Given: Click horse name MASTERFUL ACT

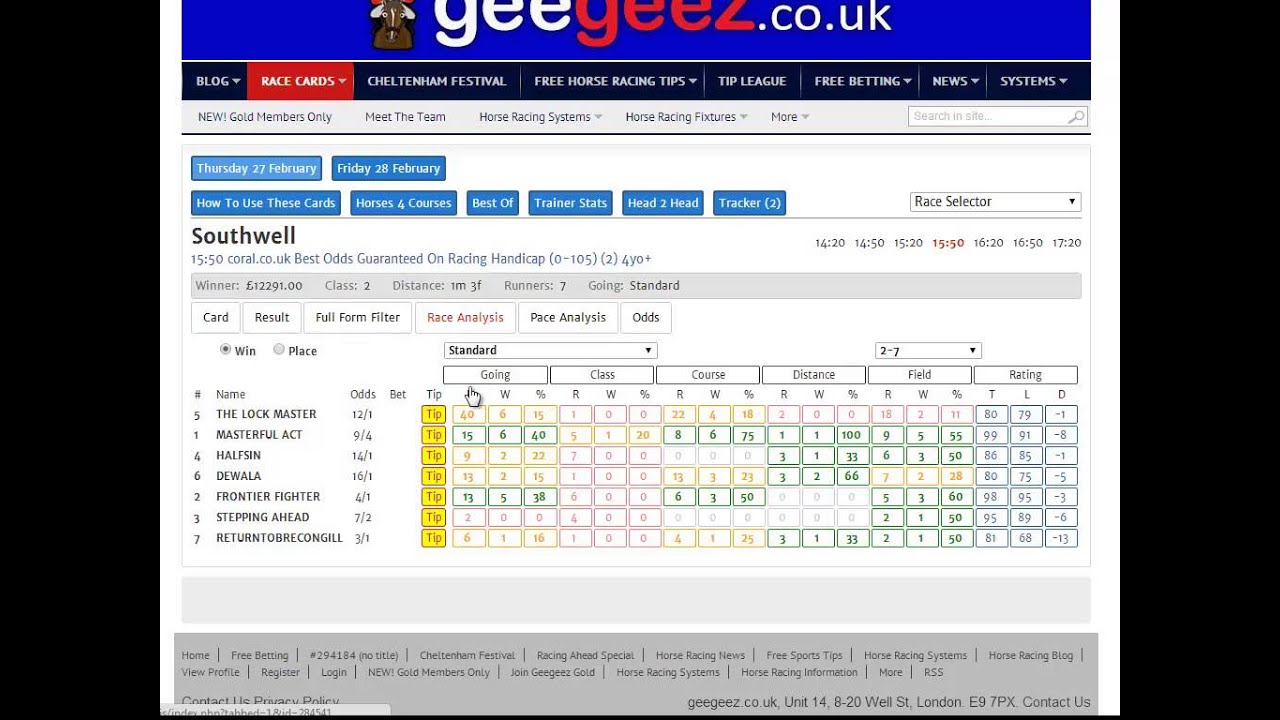Looking at the screenshot, I should 259,435.
